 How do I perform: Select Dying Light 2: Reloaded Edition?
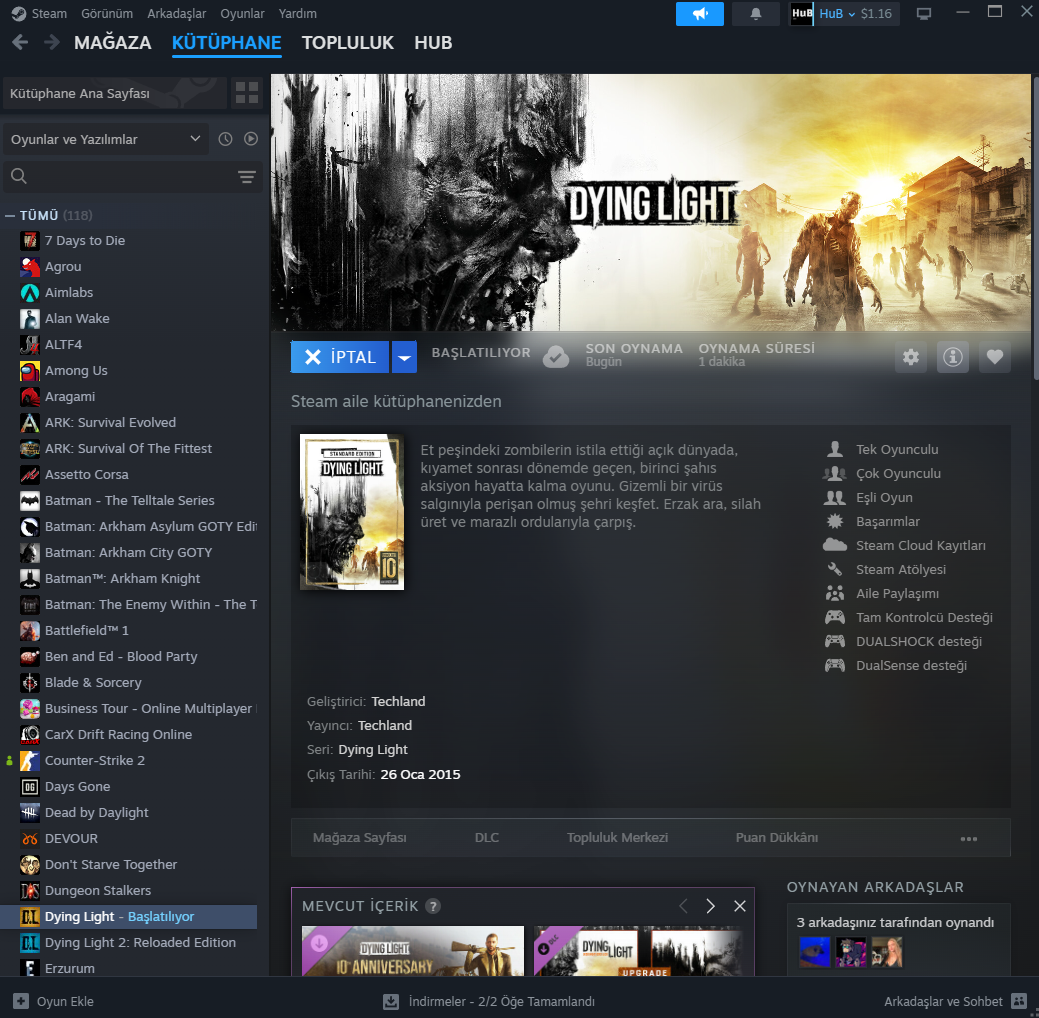pos(129,942)
